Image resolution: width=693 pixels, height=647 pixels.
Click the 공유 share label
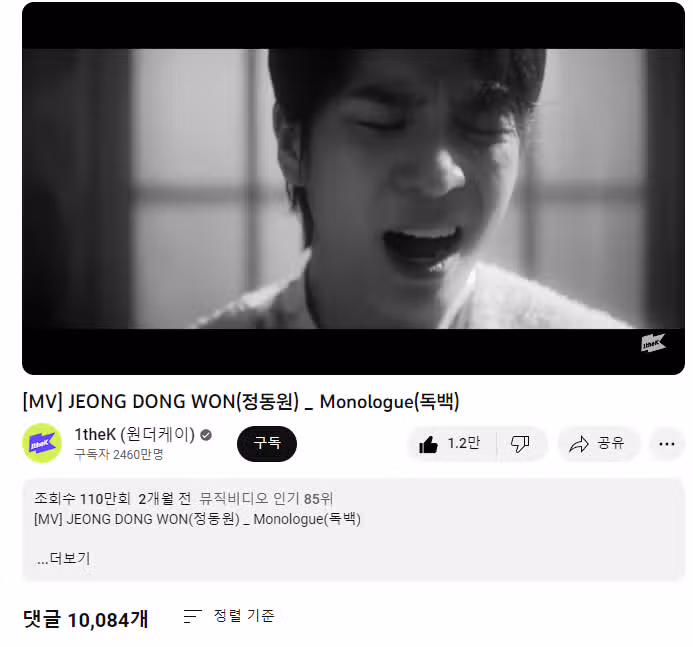611,443
